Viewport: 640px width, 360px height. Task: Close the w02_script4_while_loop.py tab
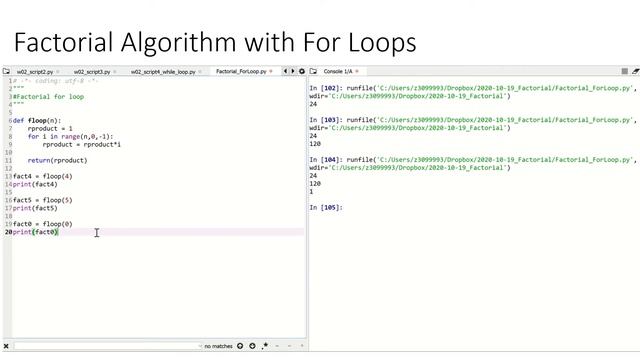tap(200, 72)
